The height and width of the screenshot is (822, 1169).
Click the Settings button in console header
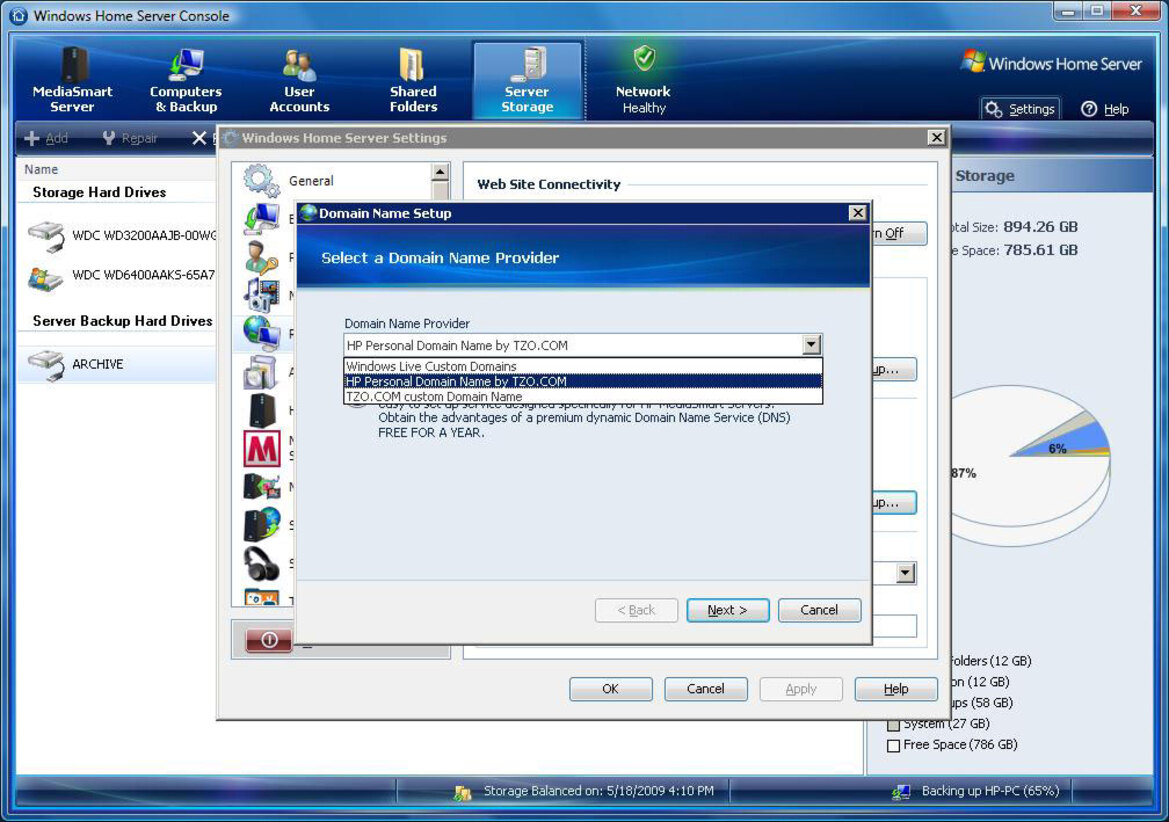[1020, 110]
